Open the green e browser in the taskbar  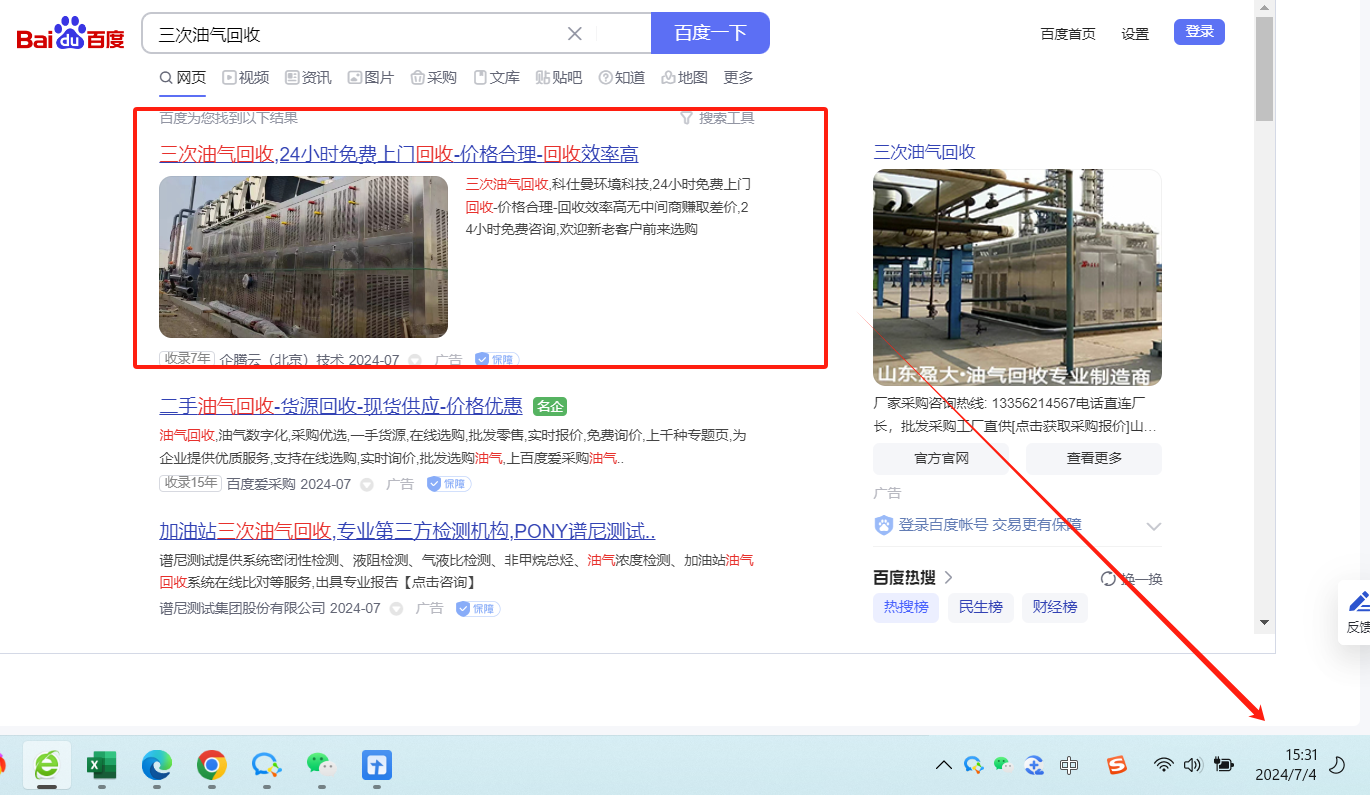[47, 766]
